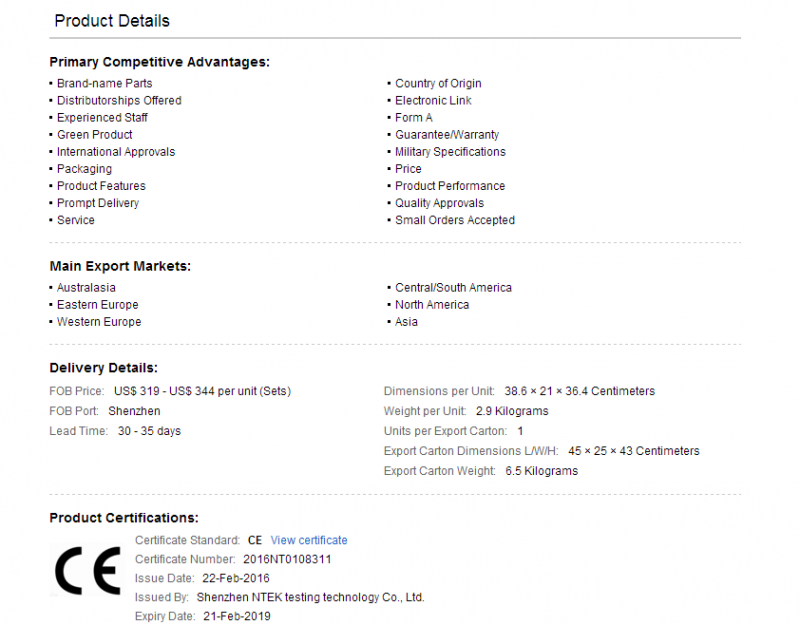The width and height of the screenshot is (800, 625).
Task: Click the Distributorships Offered list item
Action: [x=119, y=101]
